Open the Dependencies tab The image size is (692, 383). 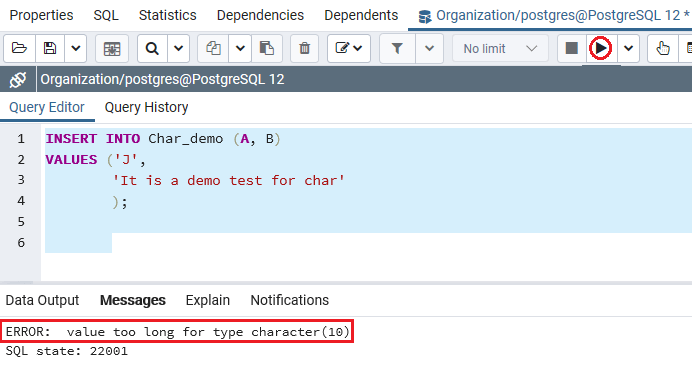tap(260, 15)
